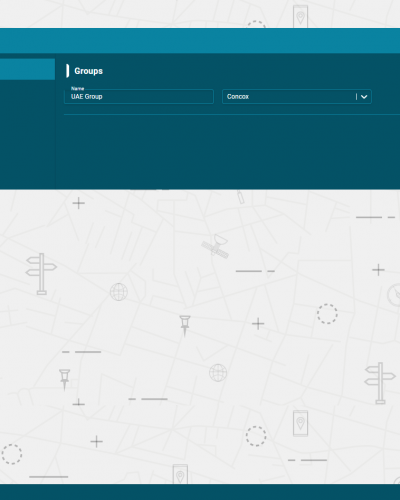This screenshot has width=400, height=500.
Task: Click the partially visible clock icon at the edge
Action: pos(394,295)
